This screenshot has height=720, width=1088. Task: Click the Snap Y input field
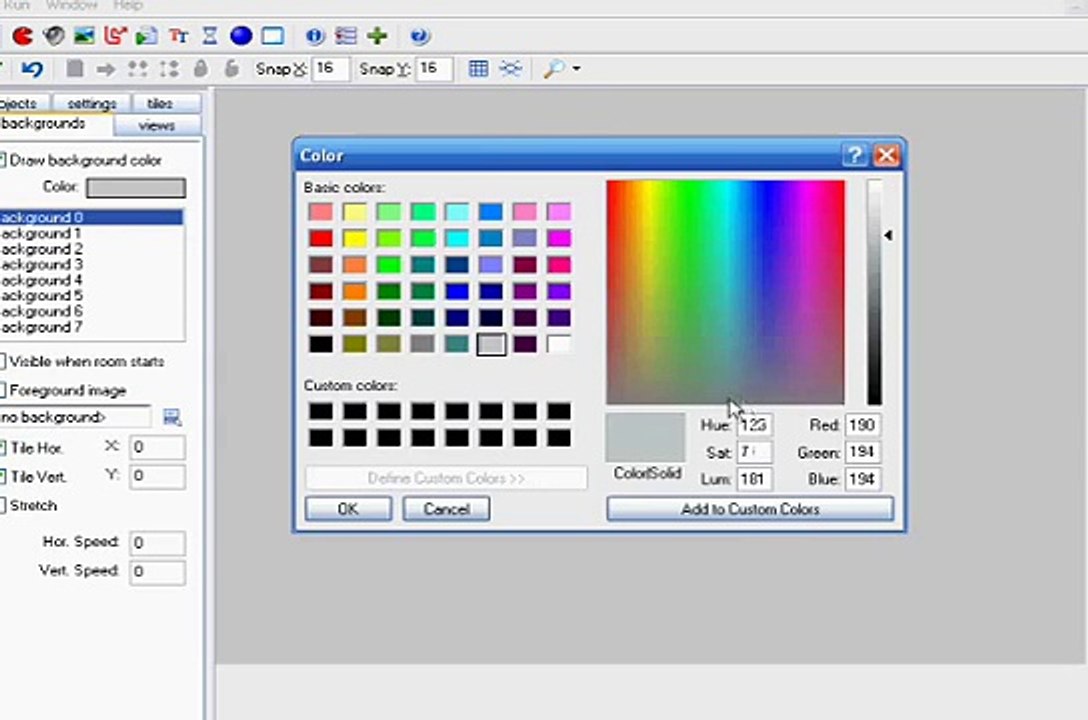click(434, 69)
